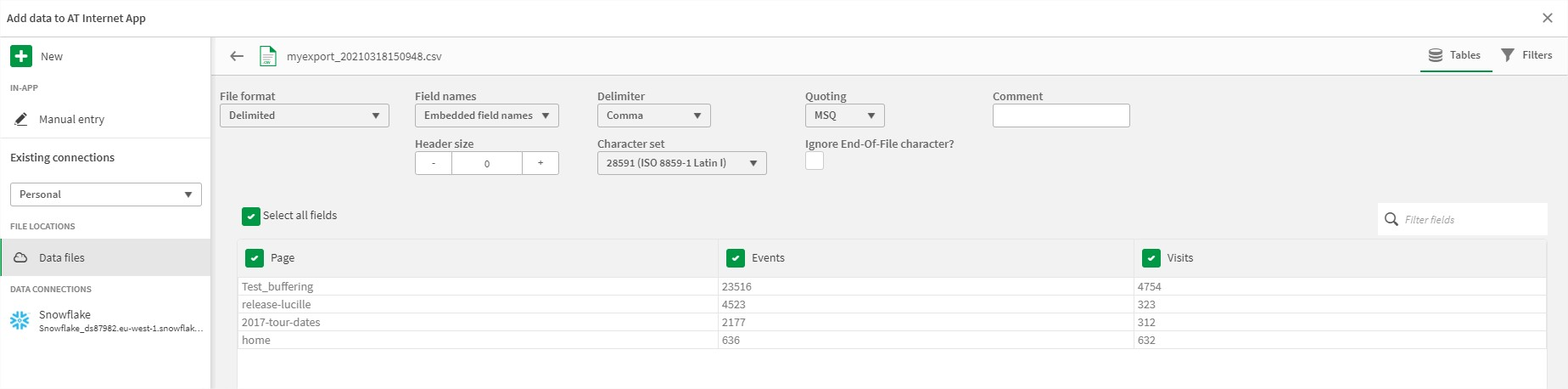Viewport: 1568px width, 389px height.
Task: Open the Delimiter dropdown
Action: pos(653,116)
